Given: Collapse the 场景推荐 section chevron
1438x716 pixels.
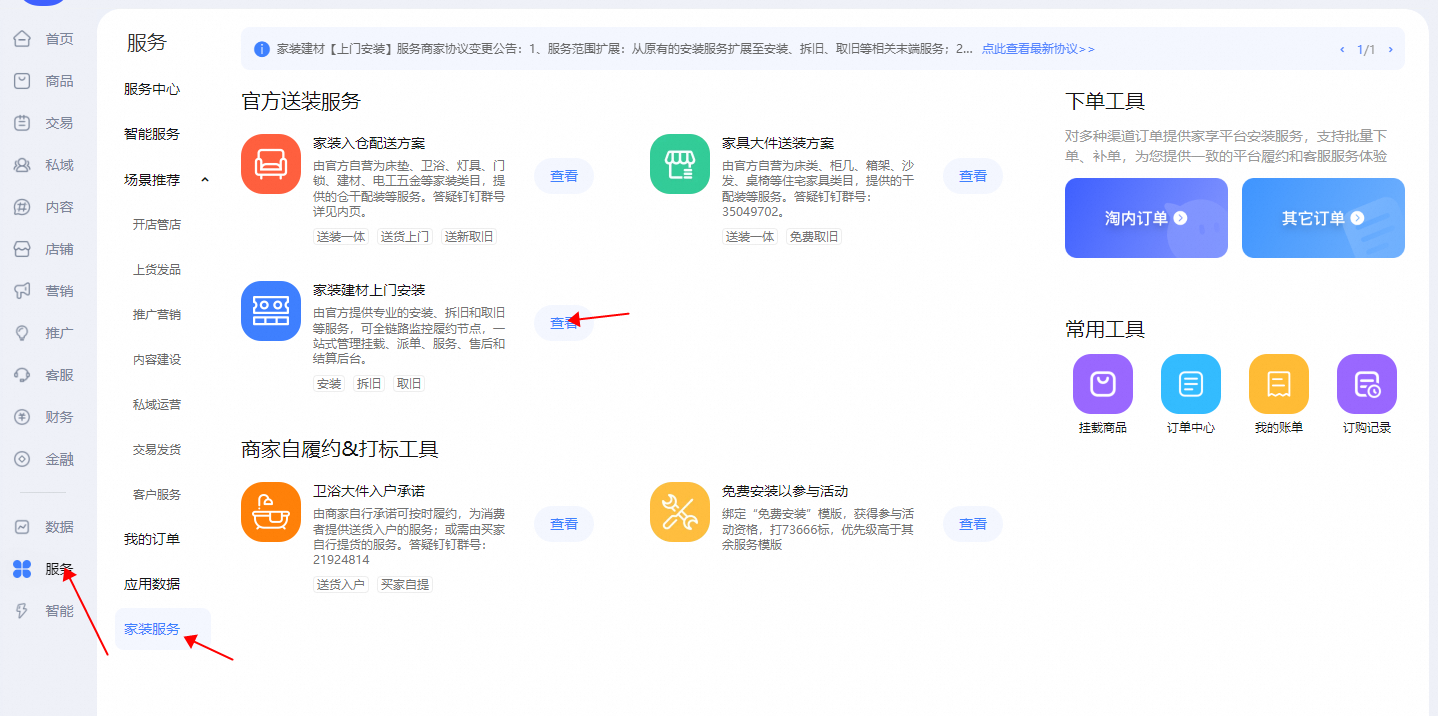Looking at the screenshot, I should 205,180.
